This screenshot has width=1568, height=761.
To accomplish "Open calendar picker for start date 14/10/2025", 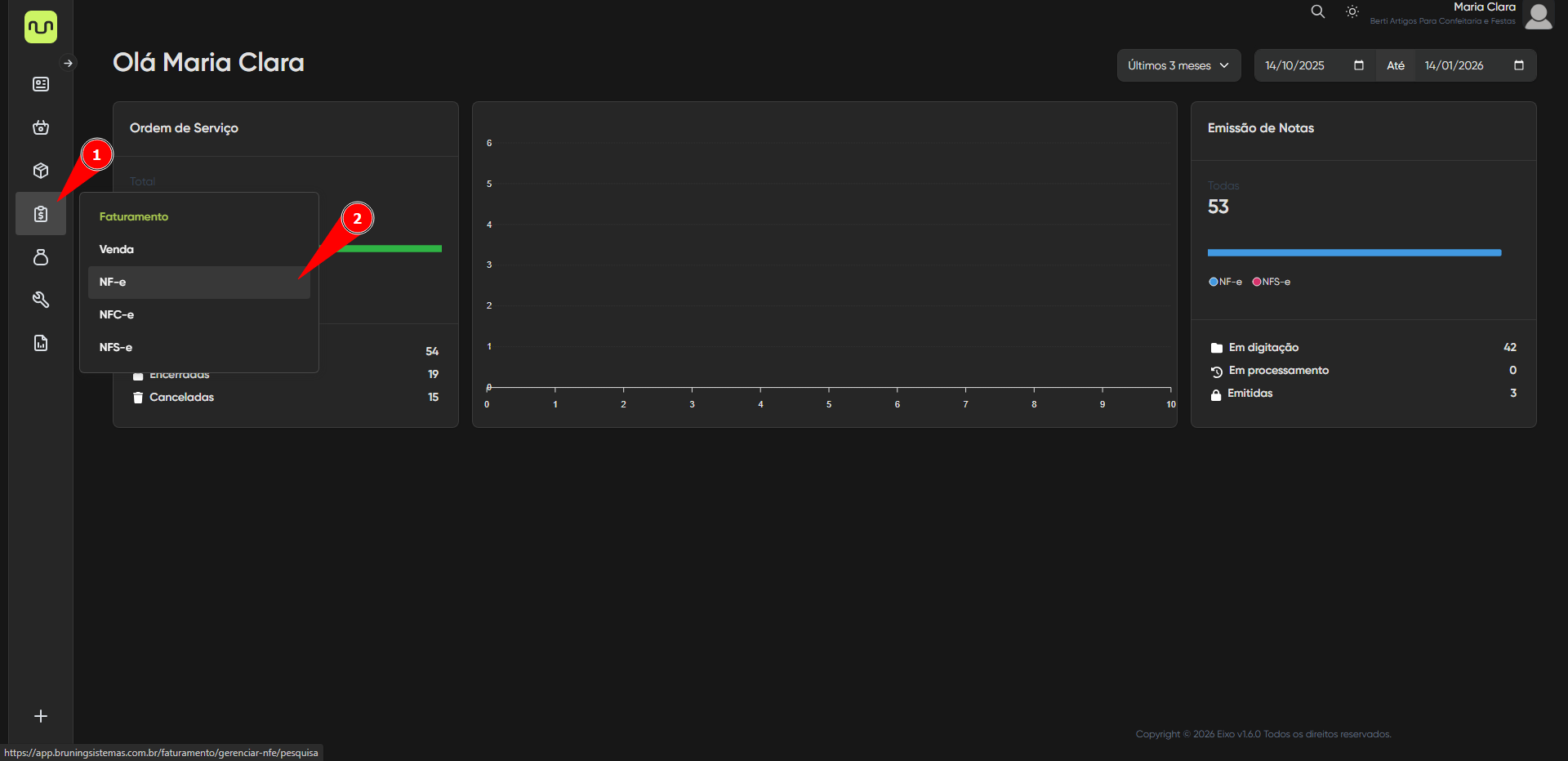I will click(x=1358, y=65).
